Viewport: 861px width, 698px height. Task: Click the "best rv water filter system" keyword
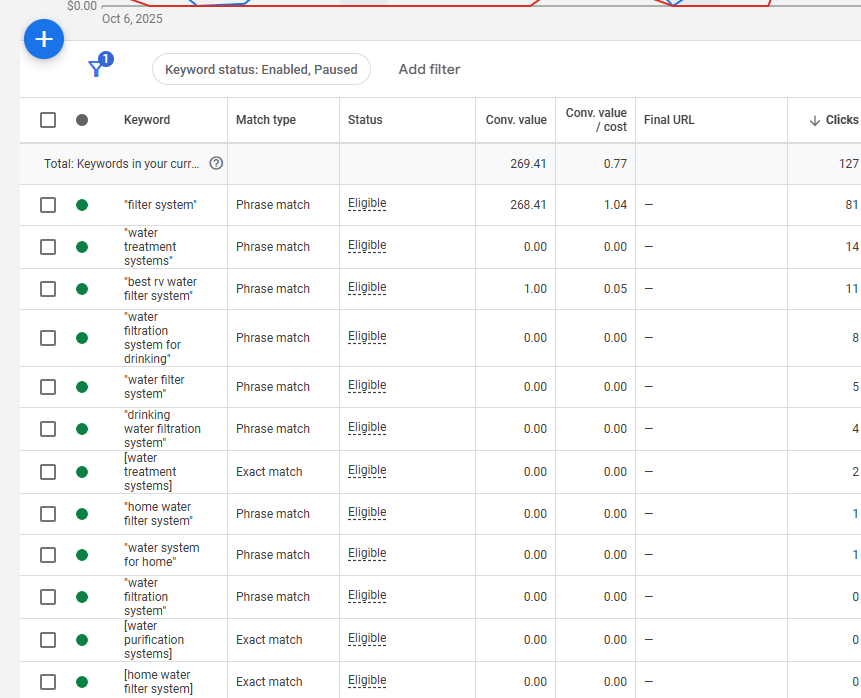pos(160,289)
